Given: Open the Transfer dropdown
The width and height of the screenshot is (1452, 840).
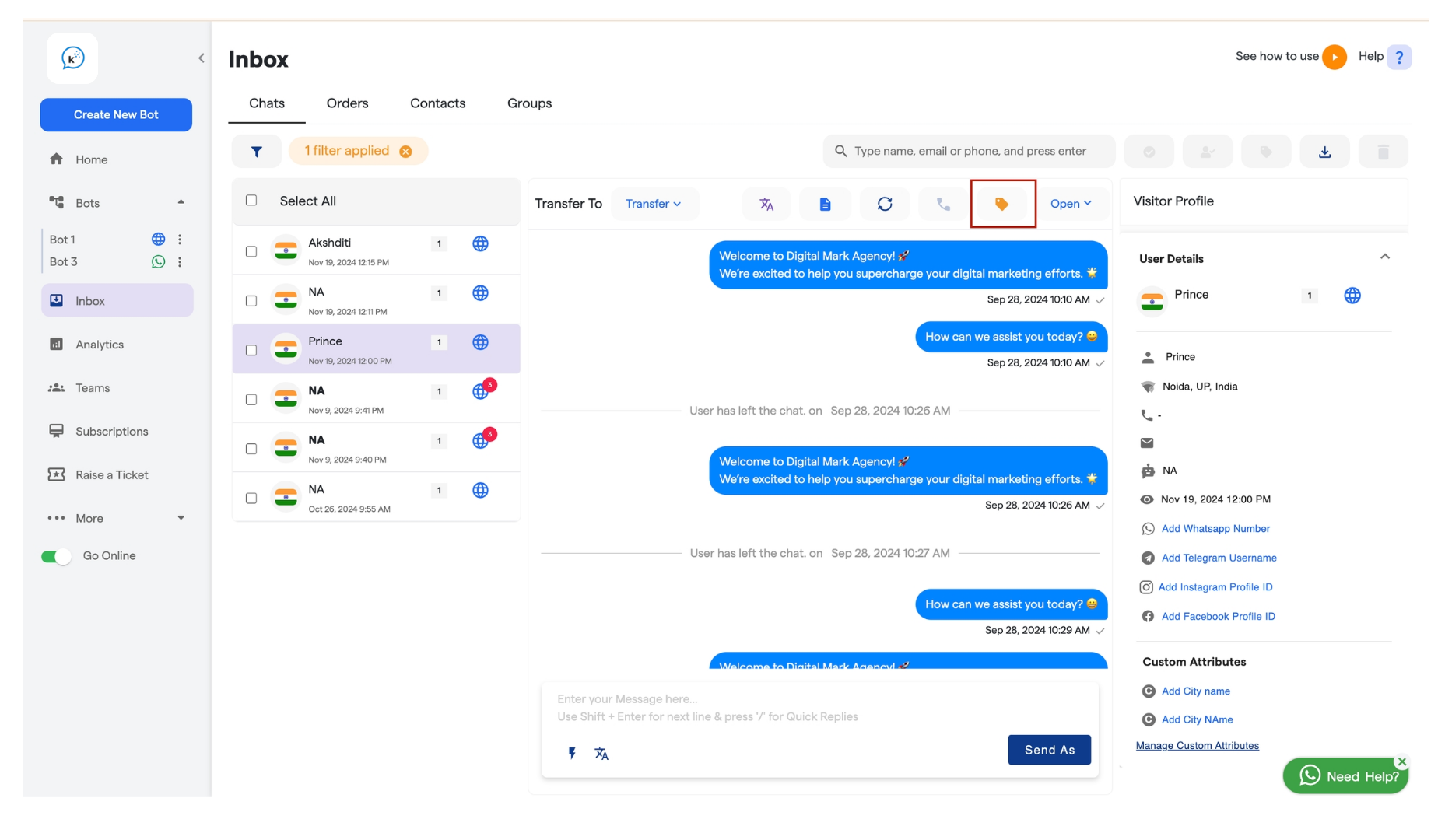Looking at the screenshot, I should click(654, 204).
